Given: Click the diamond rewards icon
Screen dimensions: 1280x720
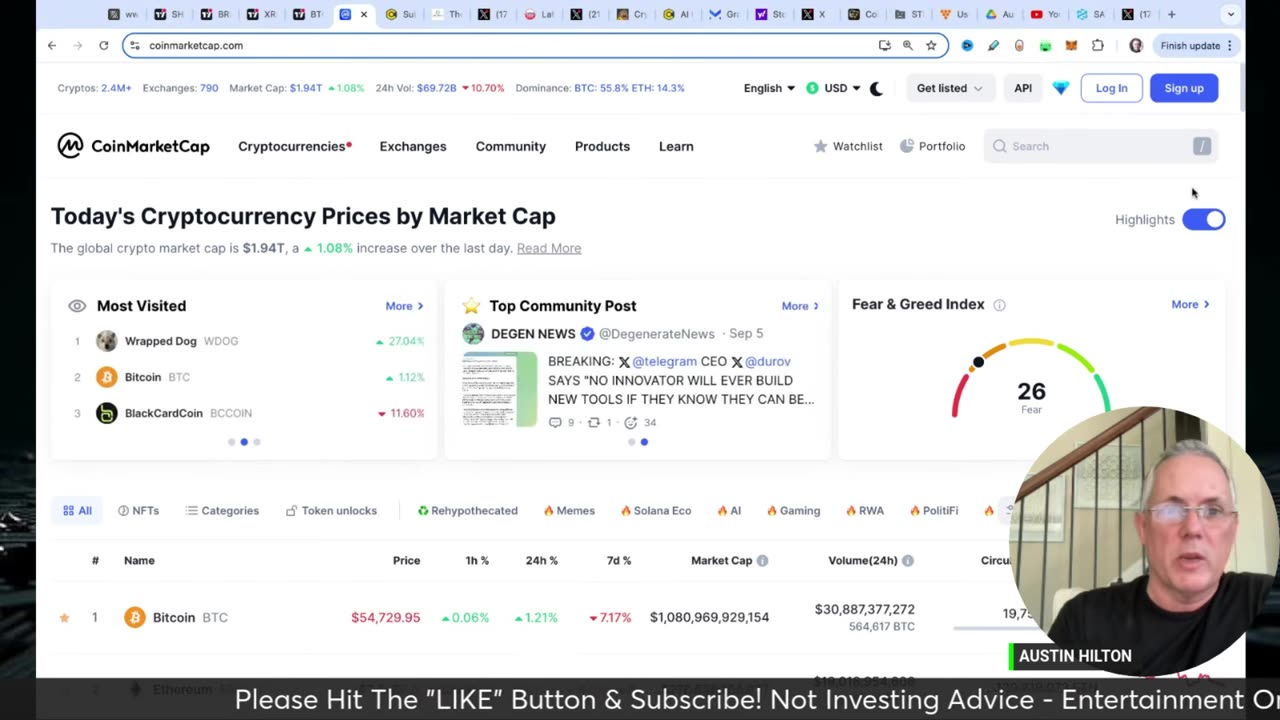Looking at the screenshot, I should (x=1061, y=88).
